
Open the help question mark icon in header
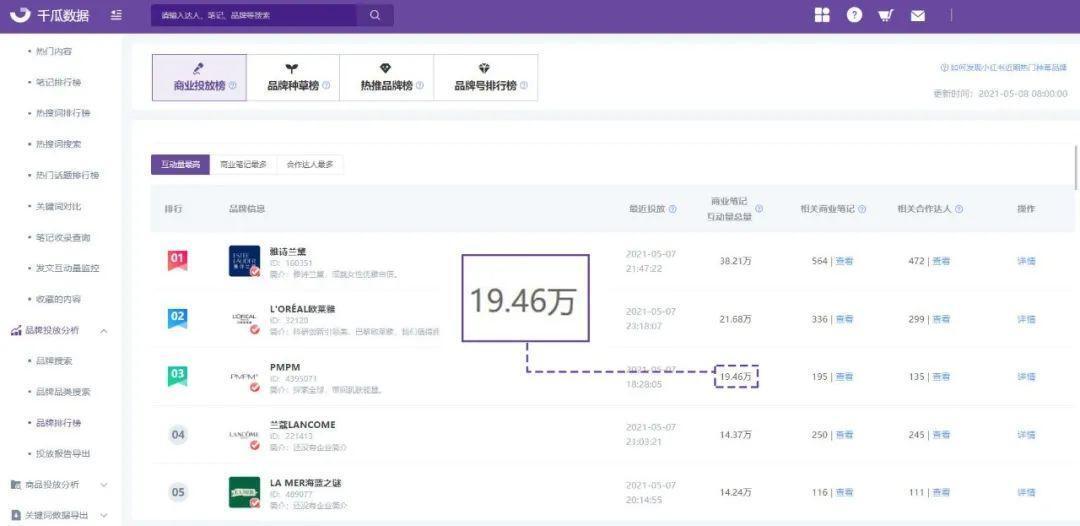(x=854, y=15)
